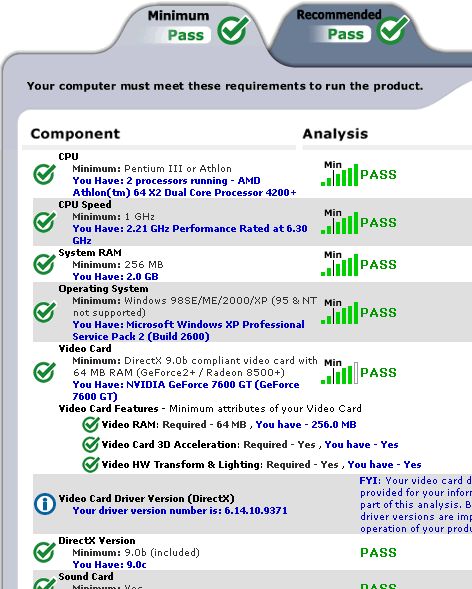Click the PASS result for DirectX Version
The image size is (472, 589).
[x=378, y=553]
